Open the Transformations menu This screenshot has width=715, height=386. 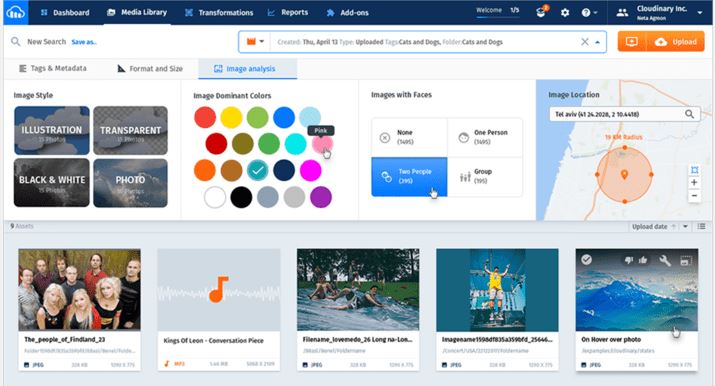tap(219, 13)
